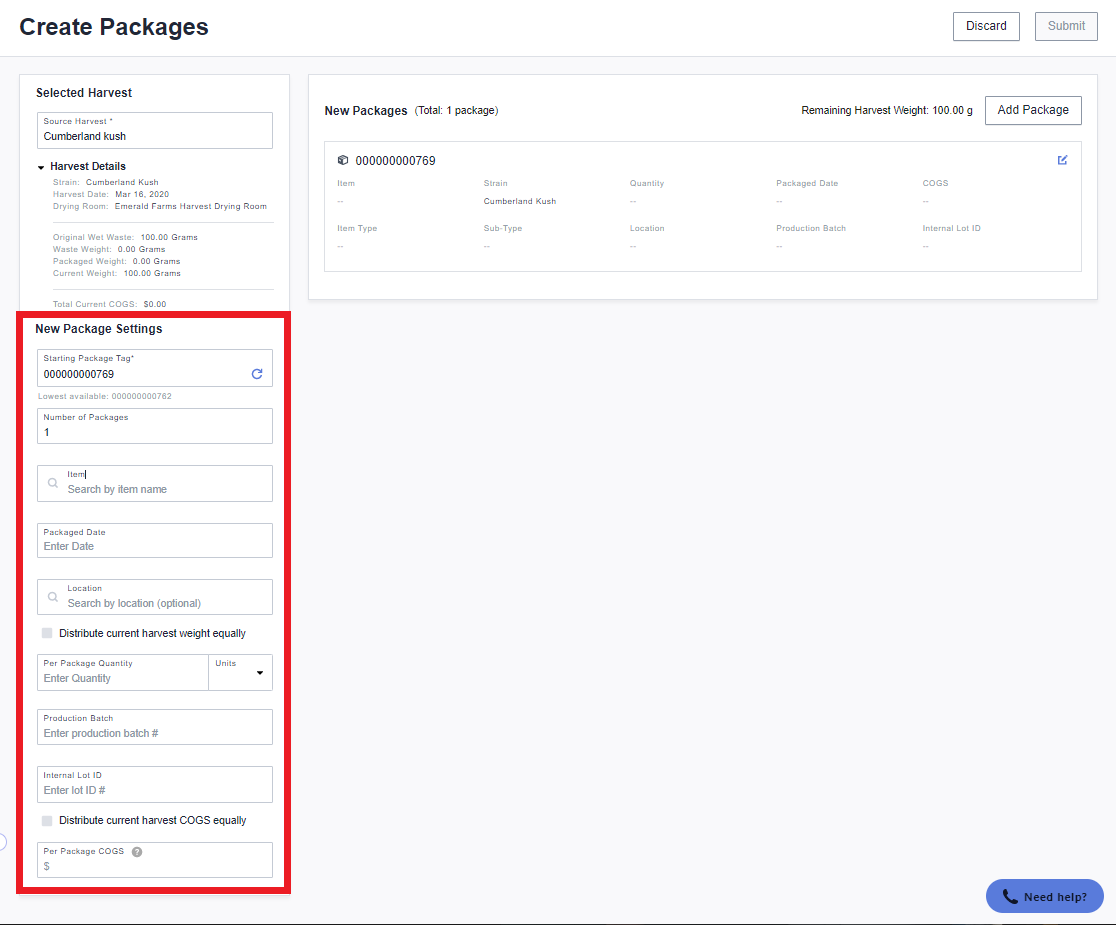Click the Location search magnifier icon

point(53,597)
